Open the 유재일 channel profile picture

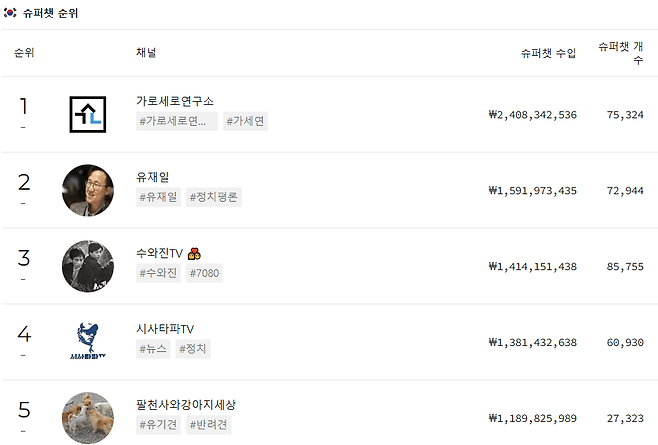(x=87, y=190)
